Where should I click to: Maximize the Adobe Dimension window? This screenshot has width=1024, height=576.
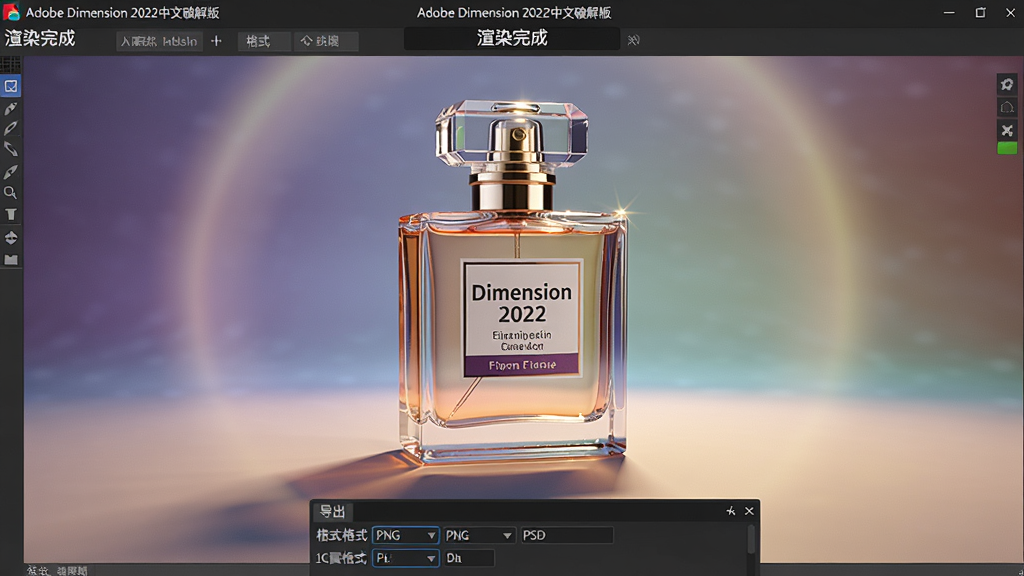tap(980, 12)
